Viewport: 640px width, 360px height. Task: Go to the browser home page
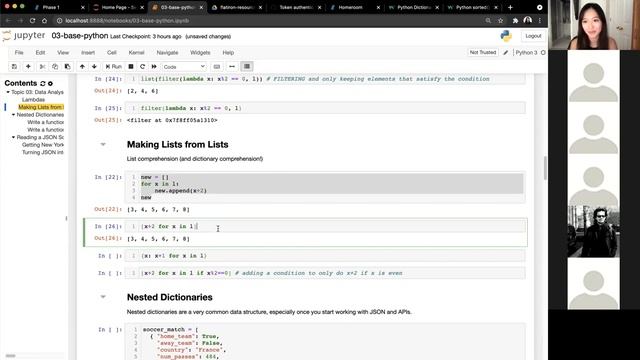click(44, 20)
